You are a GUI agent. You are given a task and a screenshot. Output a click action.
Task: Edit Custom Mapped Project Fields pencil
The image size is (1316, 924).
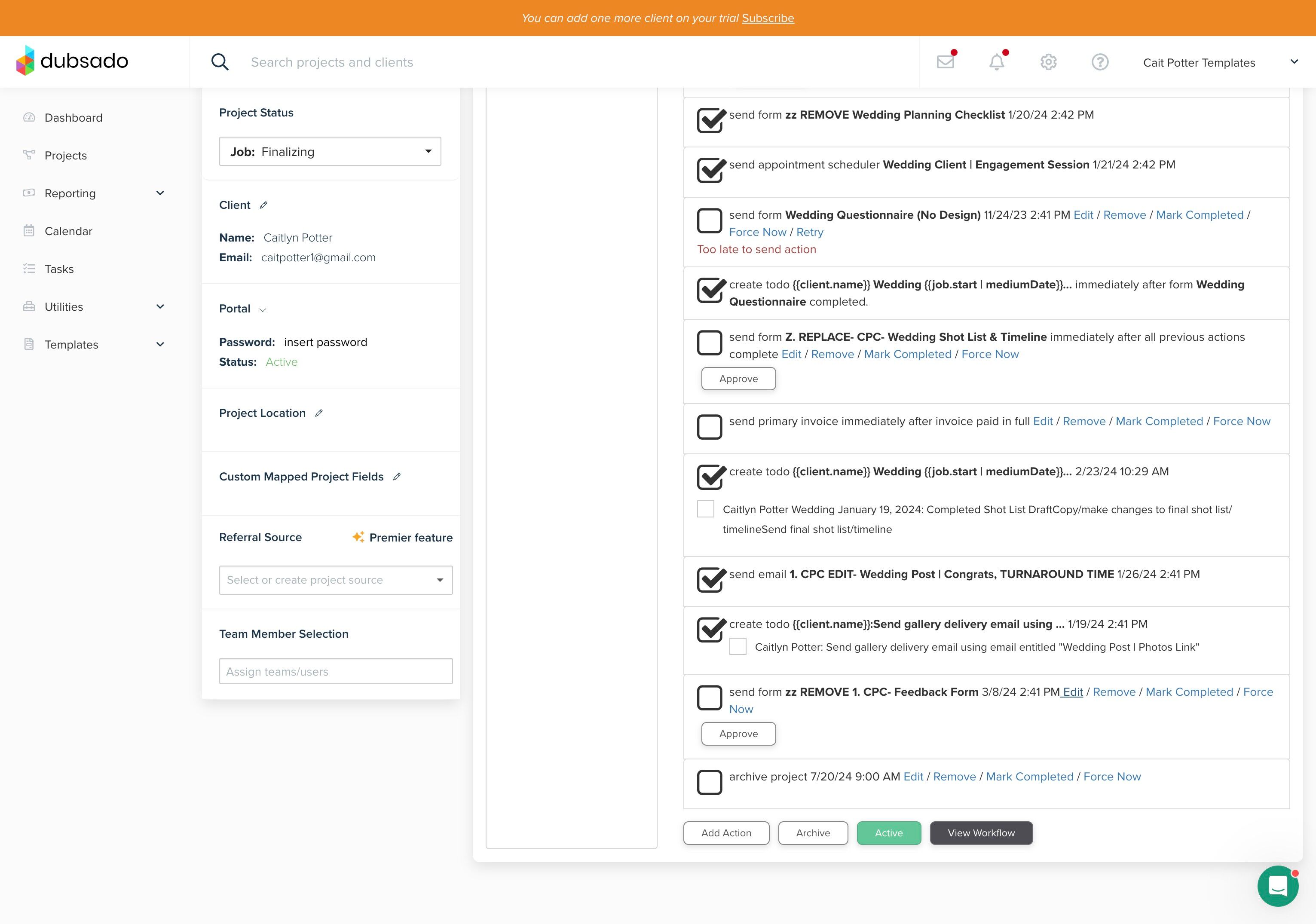[397, 477]
